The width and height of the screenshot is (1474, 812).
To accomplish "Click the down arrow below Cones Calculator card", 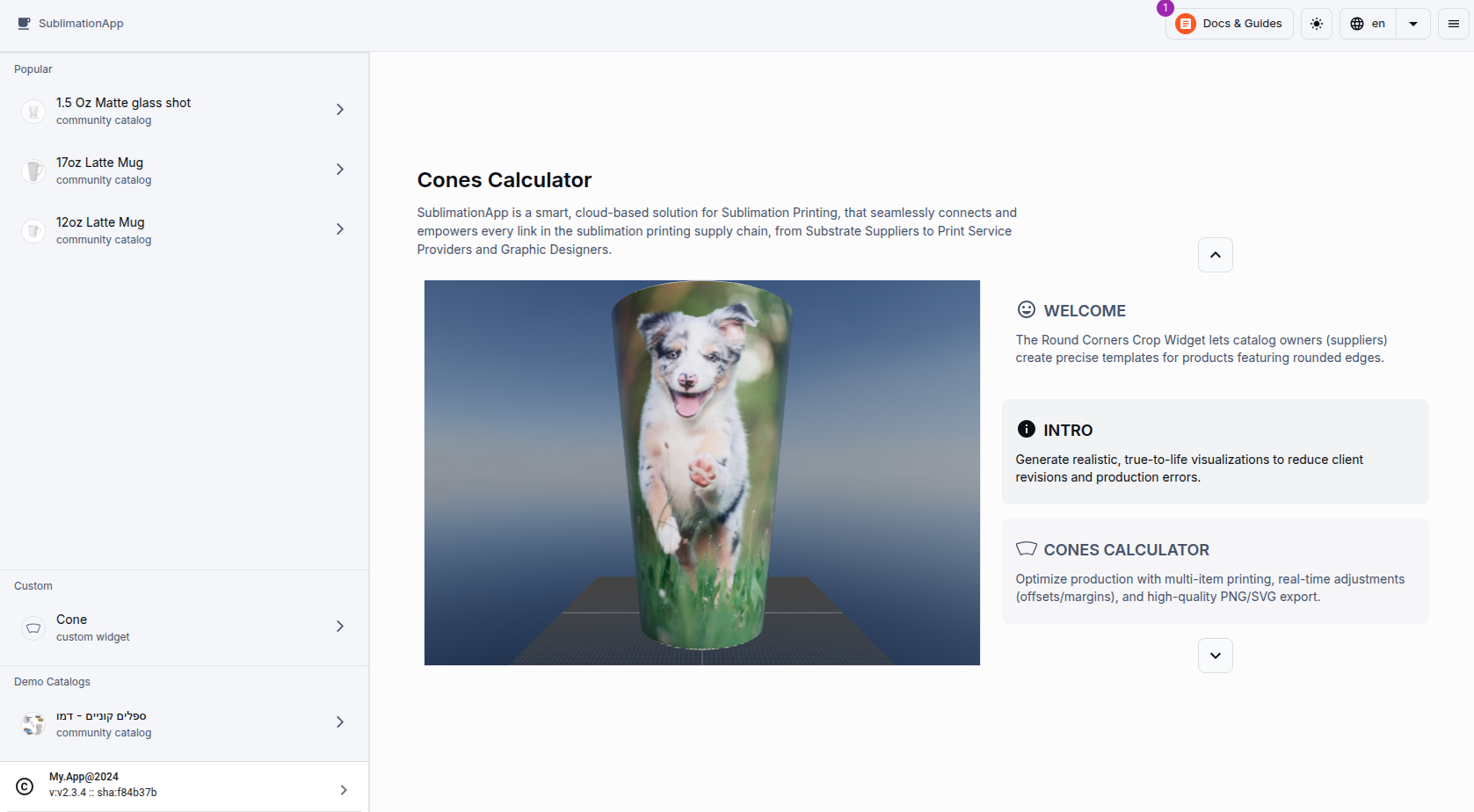I will pos(1216,656).
